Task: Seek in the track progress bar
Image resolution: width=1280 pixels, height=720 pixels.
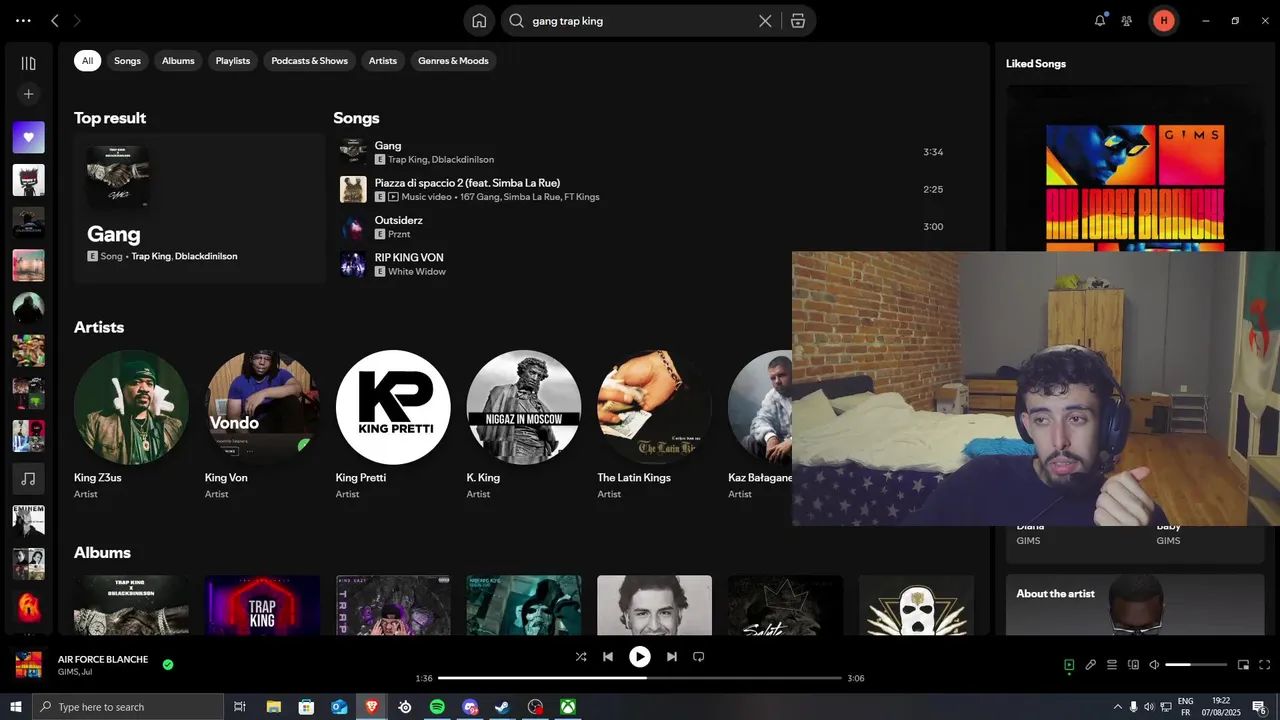Action: point(640,678)
